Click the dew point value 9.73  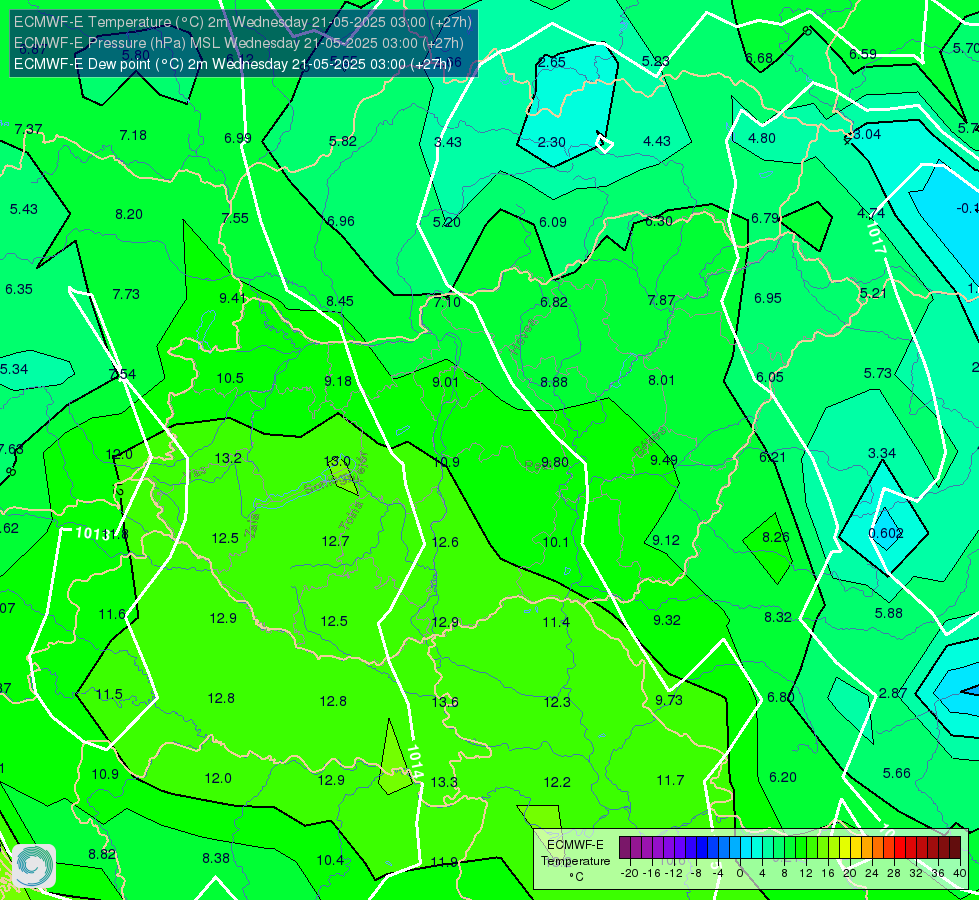[669, 700]
